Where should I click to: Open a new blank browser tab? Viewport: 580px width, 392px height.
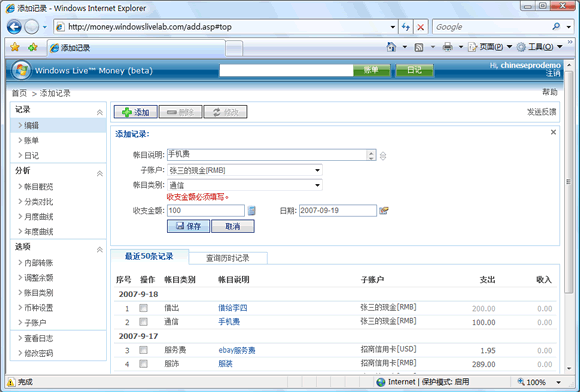(234, 48)
